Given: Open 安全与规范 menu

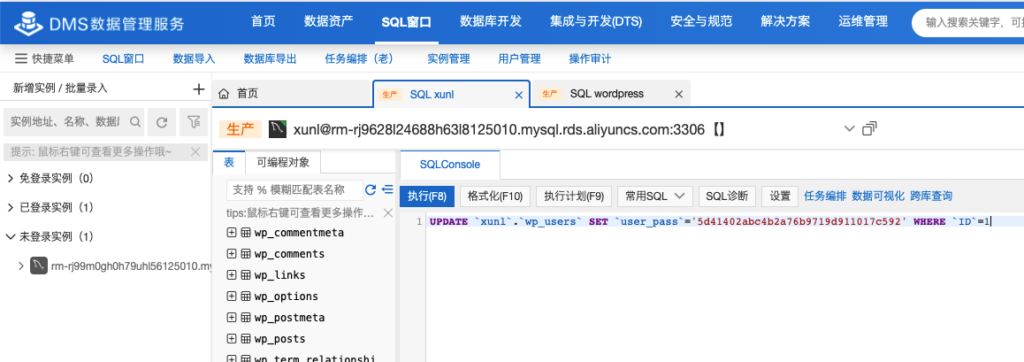Looking at the screenshot, I should coord(701,21).
